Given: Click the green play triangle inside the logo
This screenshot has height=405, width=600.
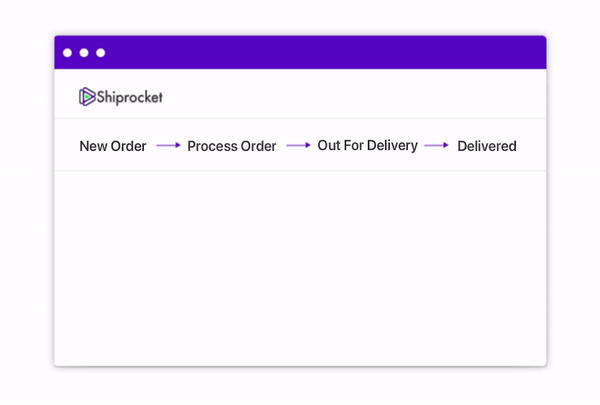Looking at the screenshot, I should pyautogui.click(x=88, y=97).
